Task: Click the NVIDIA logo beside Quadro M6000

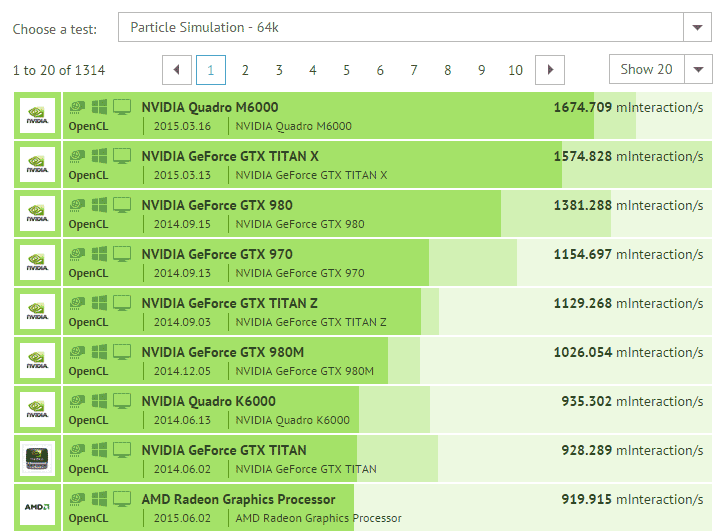Action: pos(37,116)
